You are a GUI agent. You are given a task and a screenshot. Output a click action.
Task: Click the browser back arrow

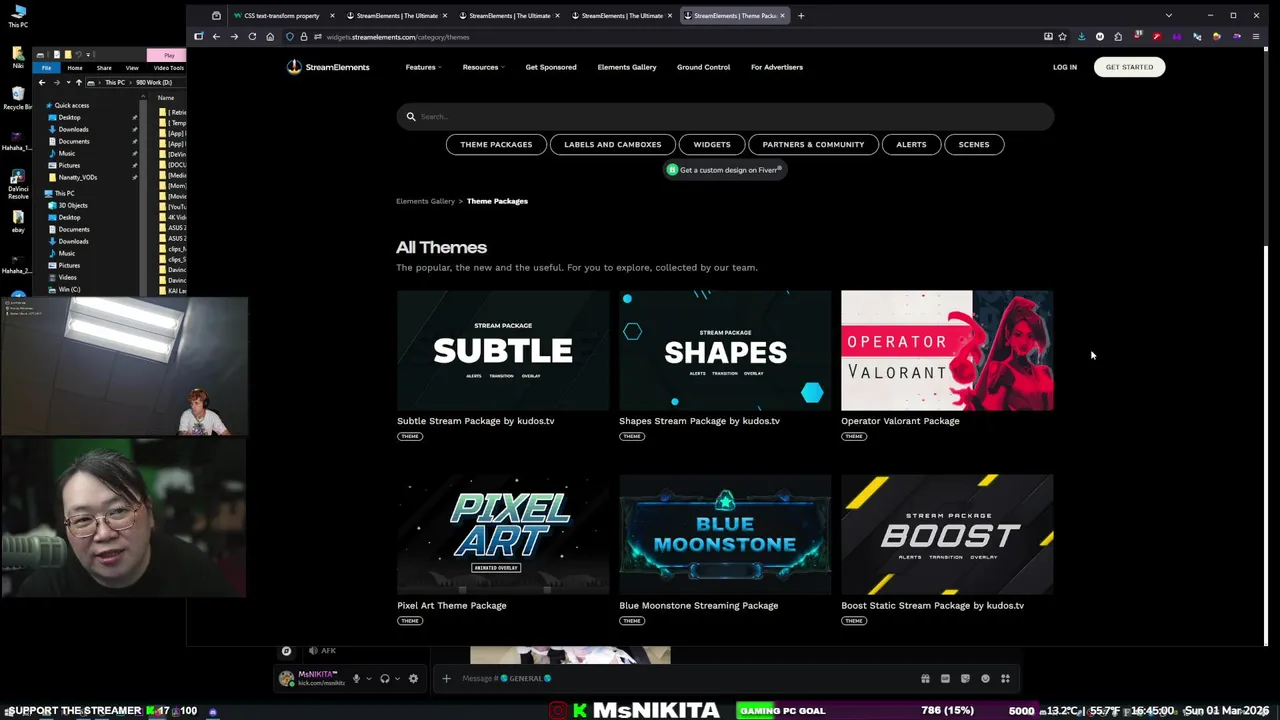click(x=216, y=37)
